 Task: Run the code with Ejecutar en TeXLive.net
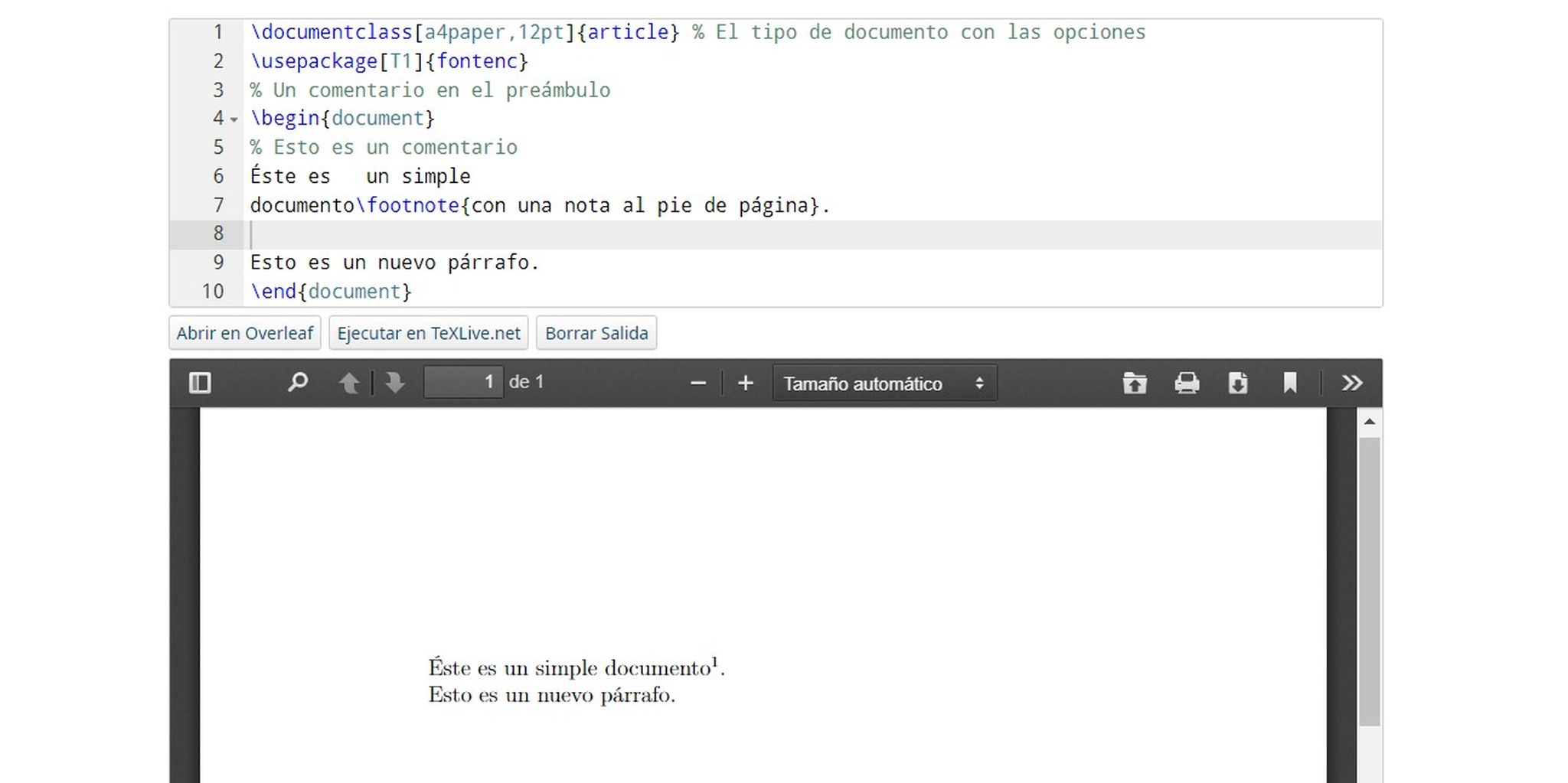pyautogui.click(x=428, y=333)
